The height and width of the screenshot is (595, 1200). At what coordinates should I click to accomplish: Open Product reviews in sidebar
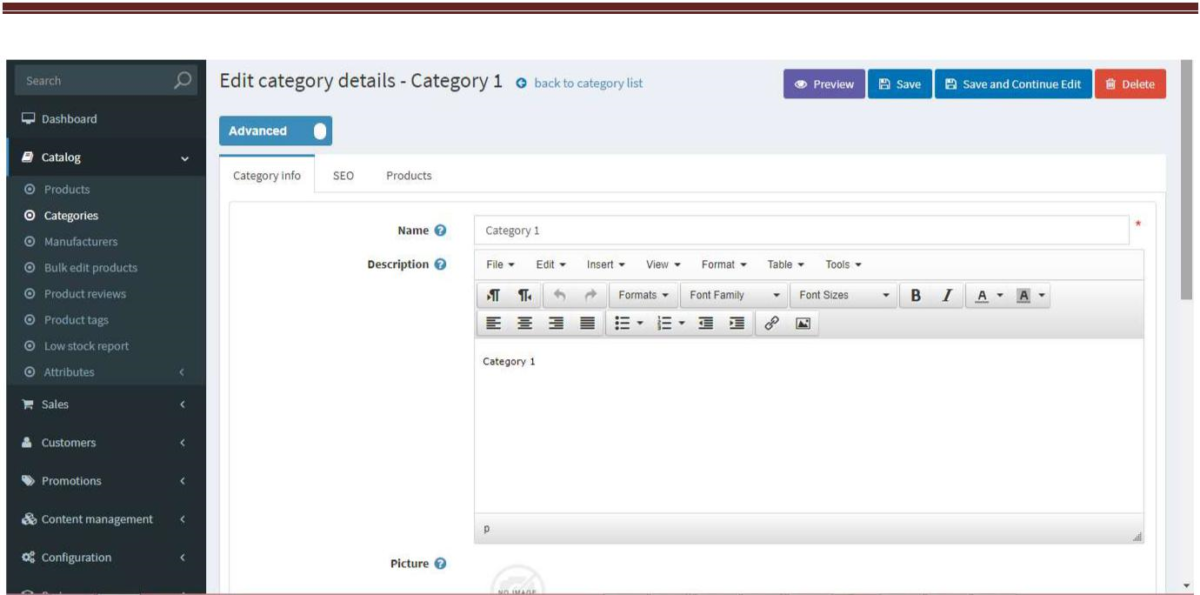(x=85, y=293)
